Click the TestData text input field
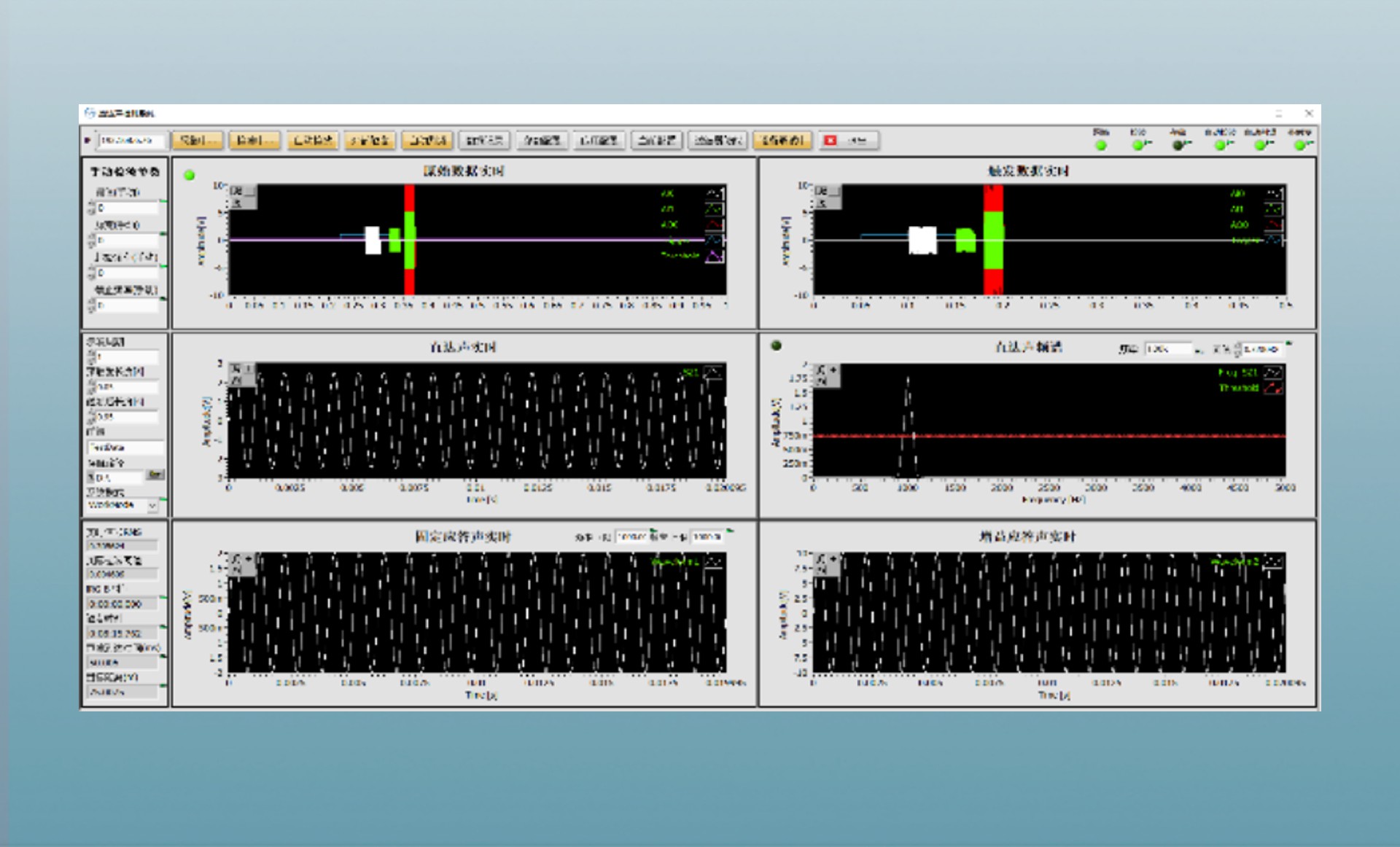1400x847 pixels. tap(124, 448)
